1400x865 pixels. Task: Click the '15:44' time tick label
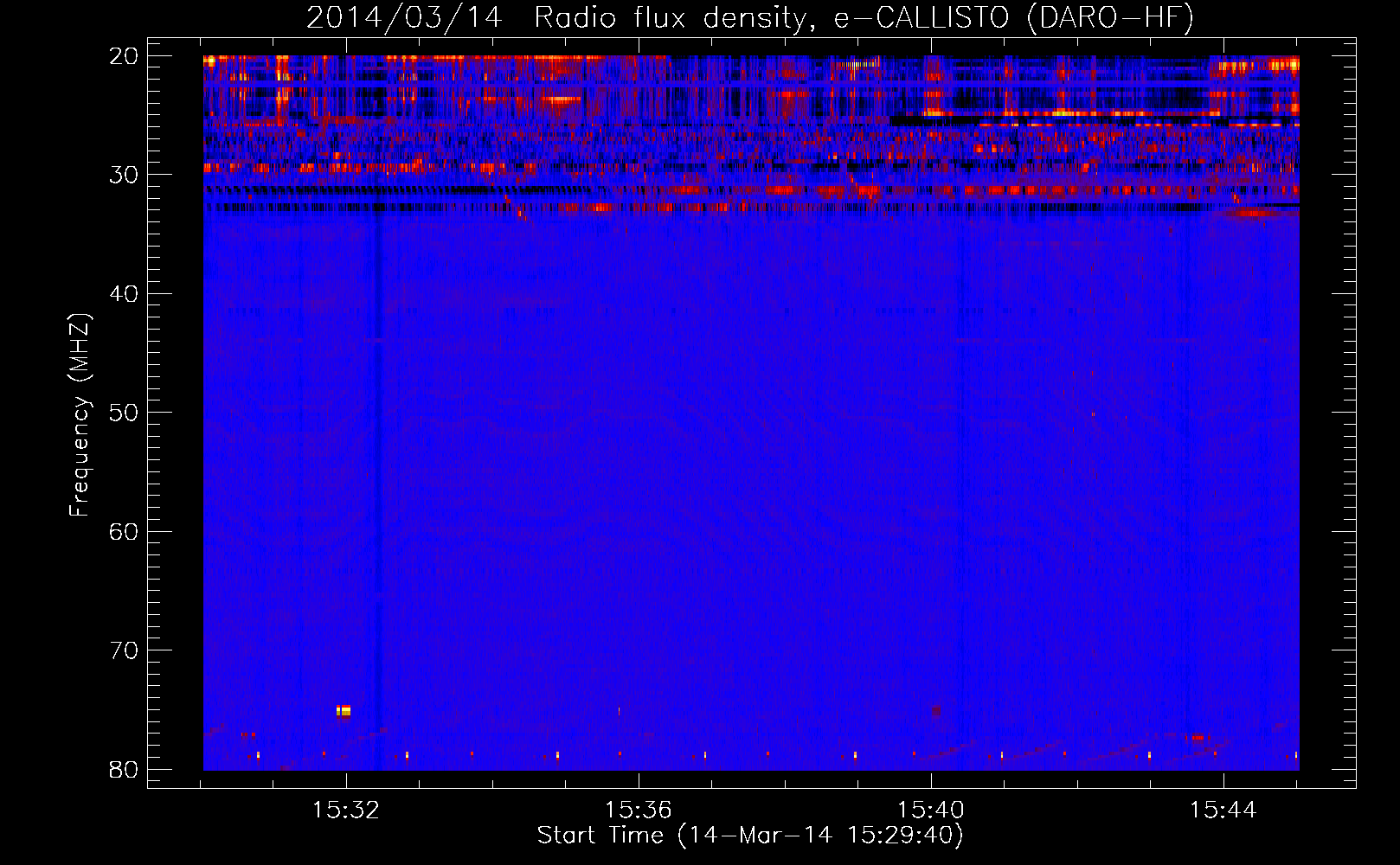1223,811
